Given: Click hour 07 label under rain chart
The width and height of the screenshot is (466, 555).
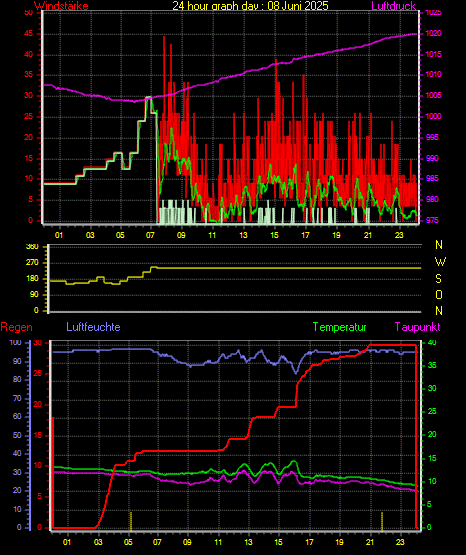Looking at the screenshot, I should (157, 542).
